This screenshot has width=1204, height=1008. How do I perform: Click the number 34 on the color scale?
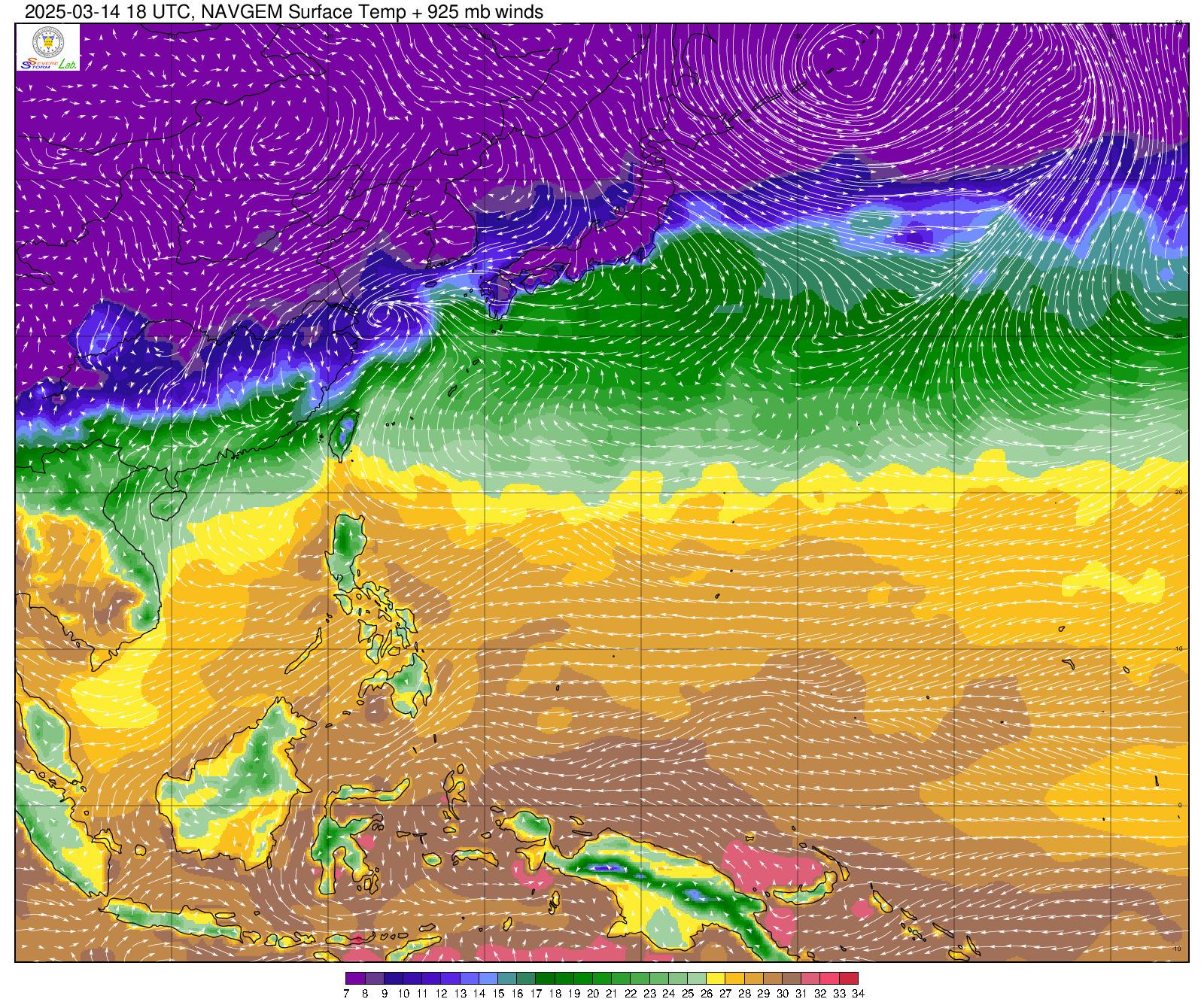coord(858,994)
